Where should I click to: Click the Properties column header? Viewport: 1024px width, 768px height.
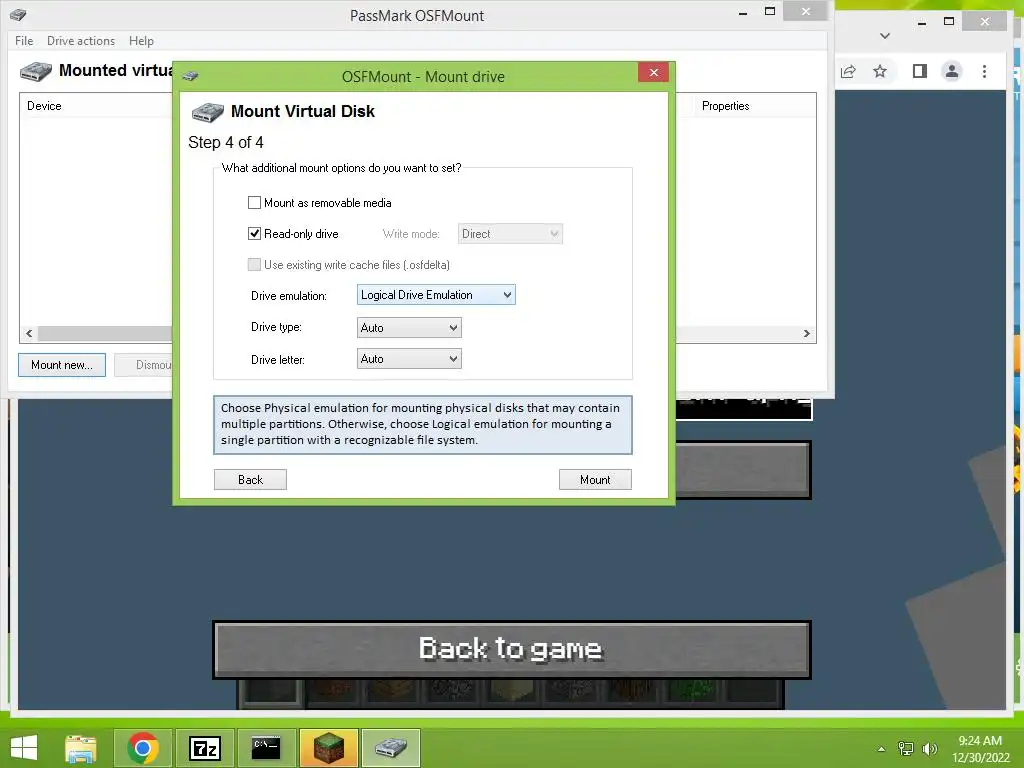(x=726, y=106)
